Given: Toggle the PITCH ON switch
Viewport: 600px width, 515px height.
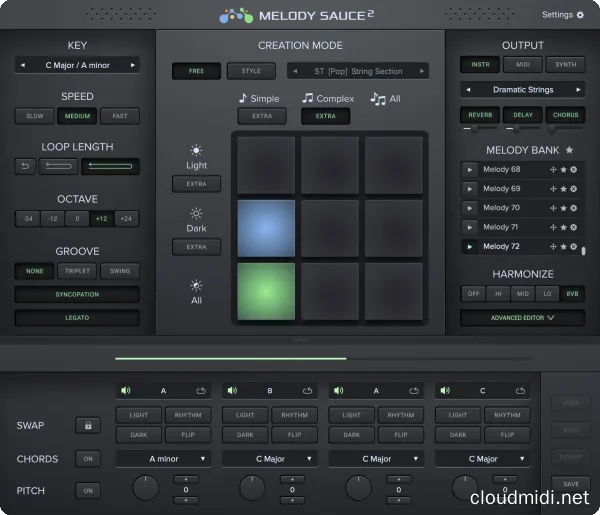Looking at the screenshot, I should point(88,490).
